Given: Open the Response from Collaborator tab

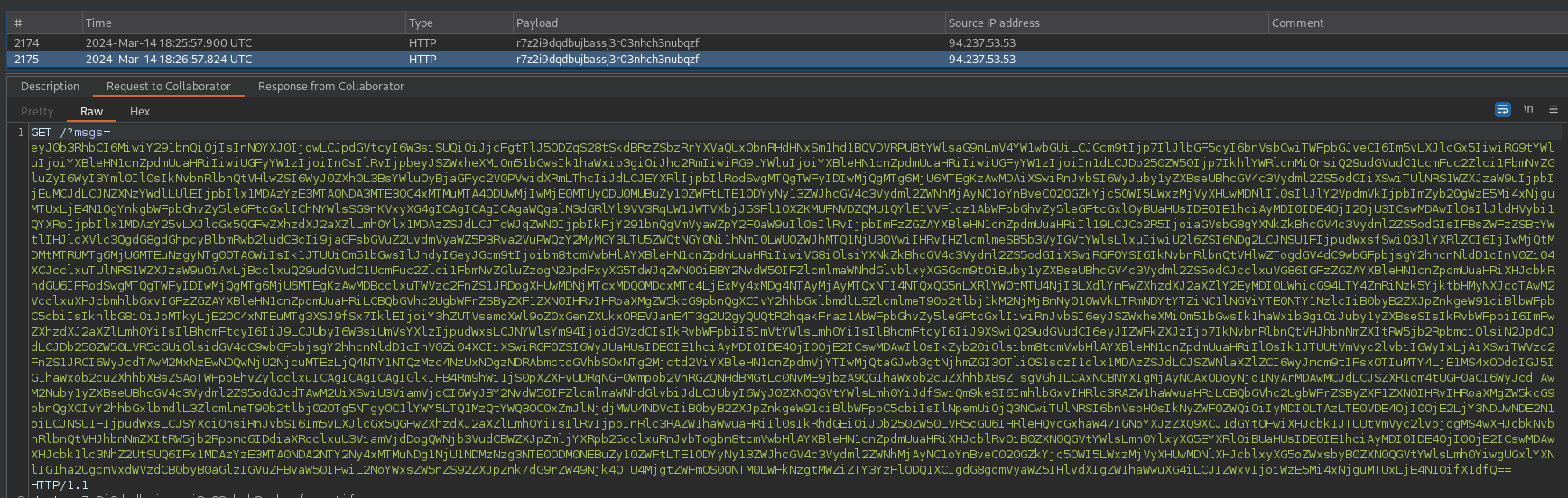Looking at the screenshot, I should pos(331,87).
